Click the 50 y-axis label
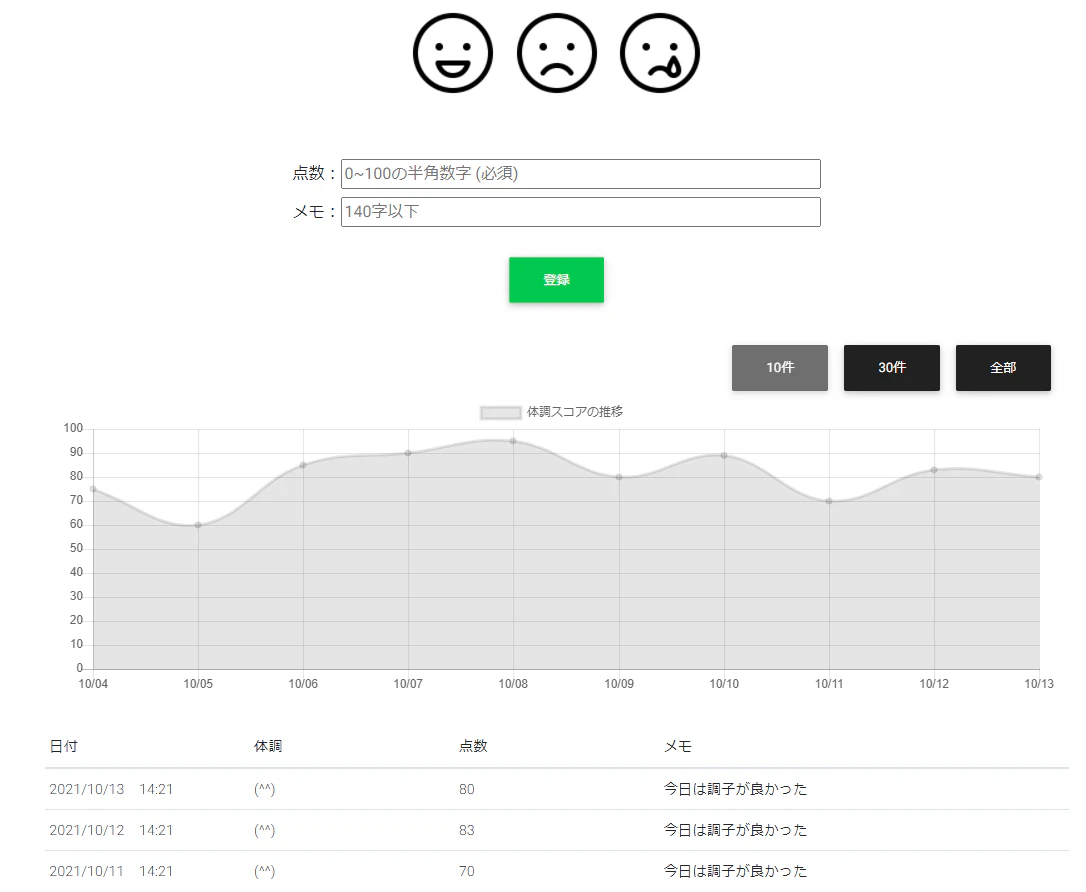The height and width of the screenshot is (892, 1086). point(76,548)
